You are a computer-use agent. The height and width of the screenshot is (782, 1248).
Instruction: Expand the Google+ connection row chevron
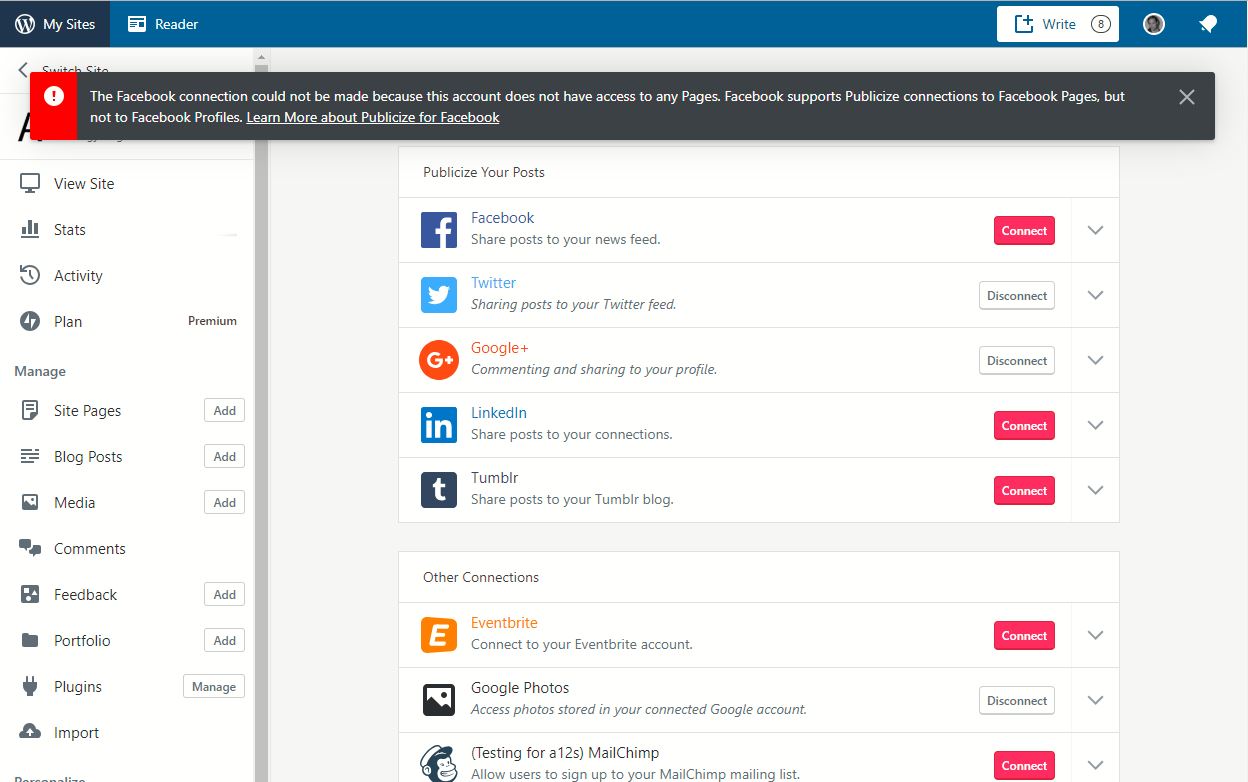point(1095,360)
